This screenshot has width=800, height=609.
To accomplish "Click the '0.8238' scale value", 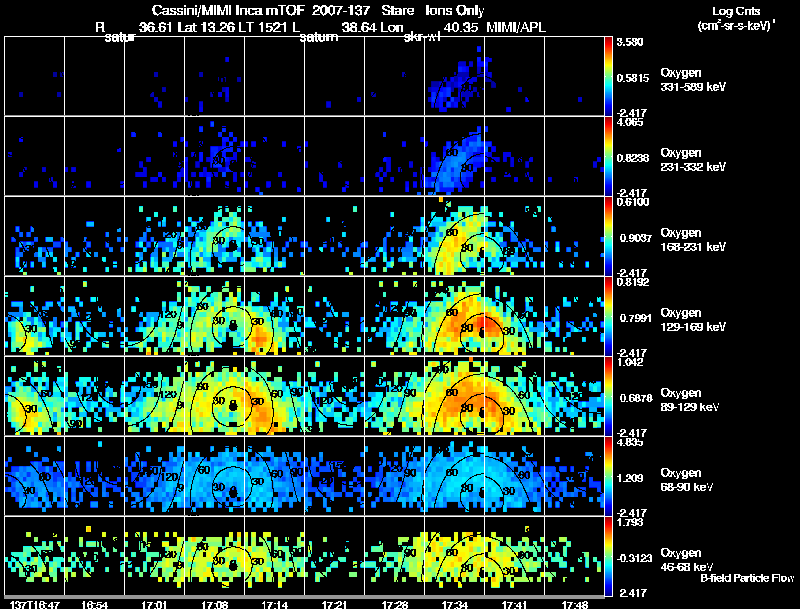I will point(633,158).
